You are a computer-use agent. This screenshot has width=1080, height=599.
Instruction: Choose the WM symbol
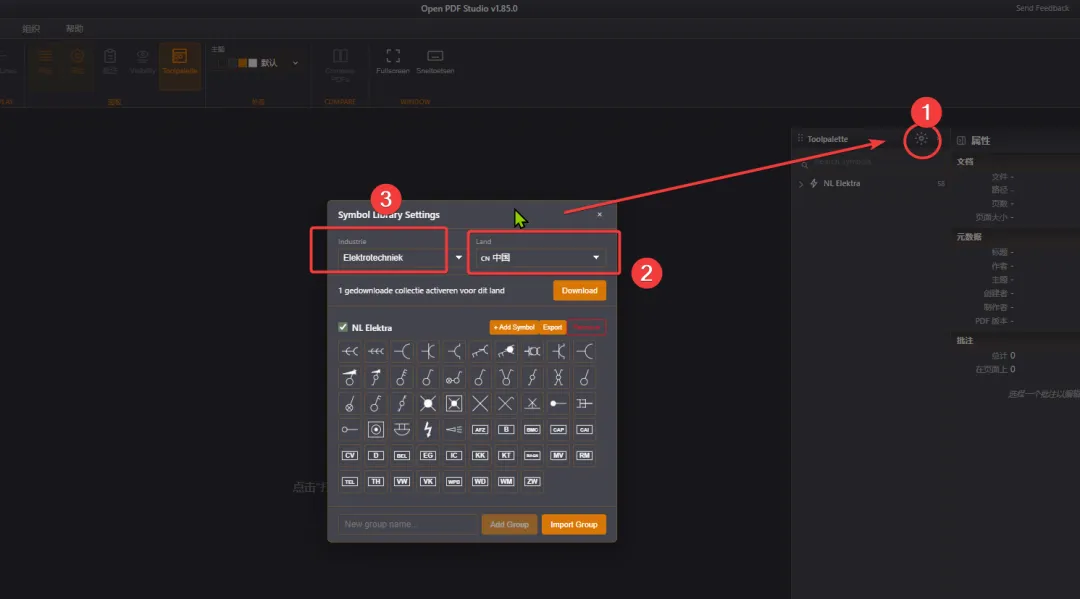[x=506, y=481]
